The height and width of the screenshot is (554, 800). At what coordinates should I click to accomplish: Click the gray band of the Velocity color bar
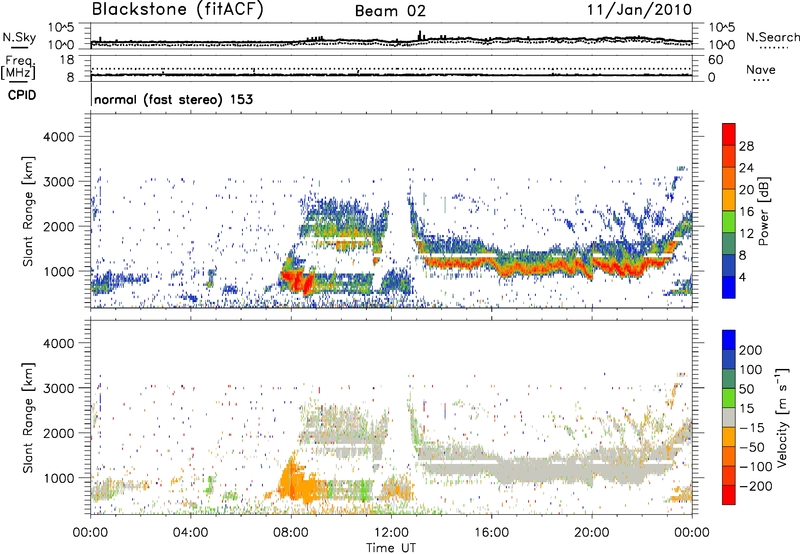(x=729, y=417)
